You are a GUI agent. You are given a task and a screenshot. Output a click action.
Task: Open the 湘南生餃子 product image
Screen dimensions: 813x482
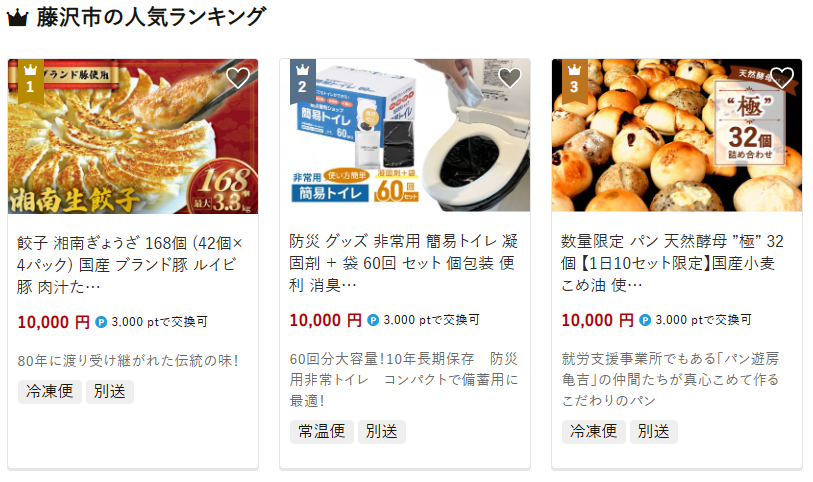coord(133,136)
